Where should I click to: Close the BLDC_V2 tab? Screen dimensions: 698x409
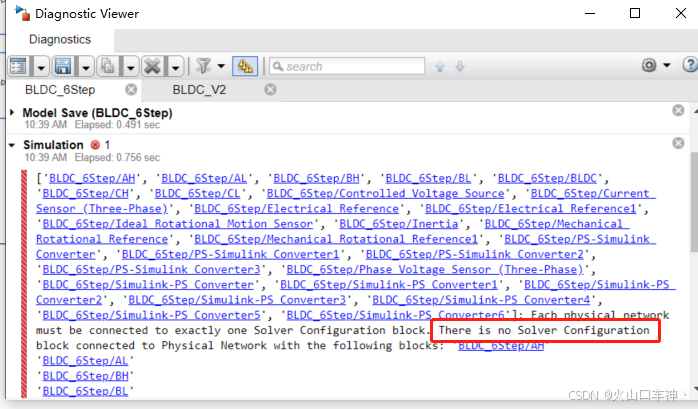pos(270,90)
